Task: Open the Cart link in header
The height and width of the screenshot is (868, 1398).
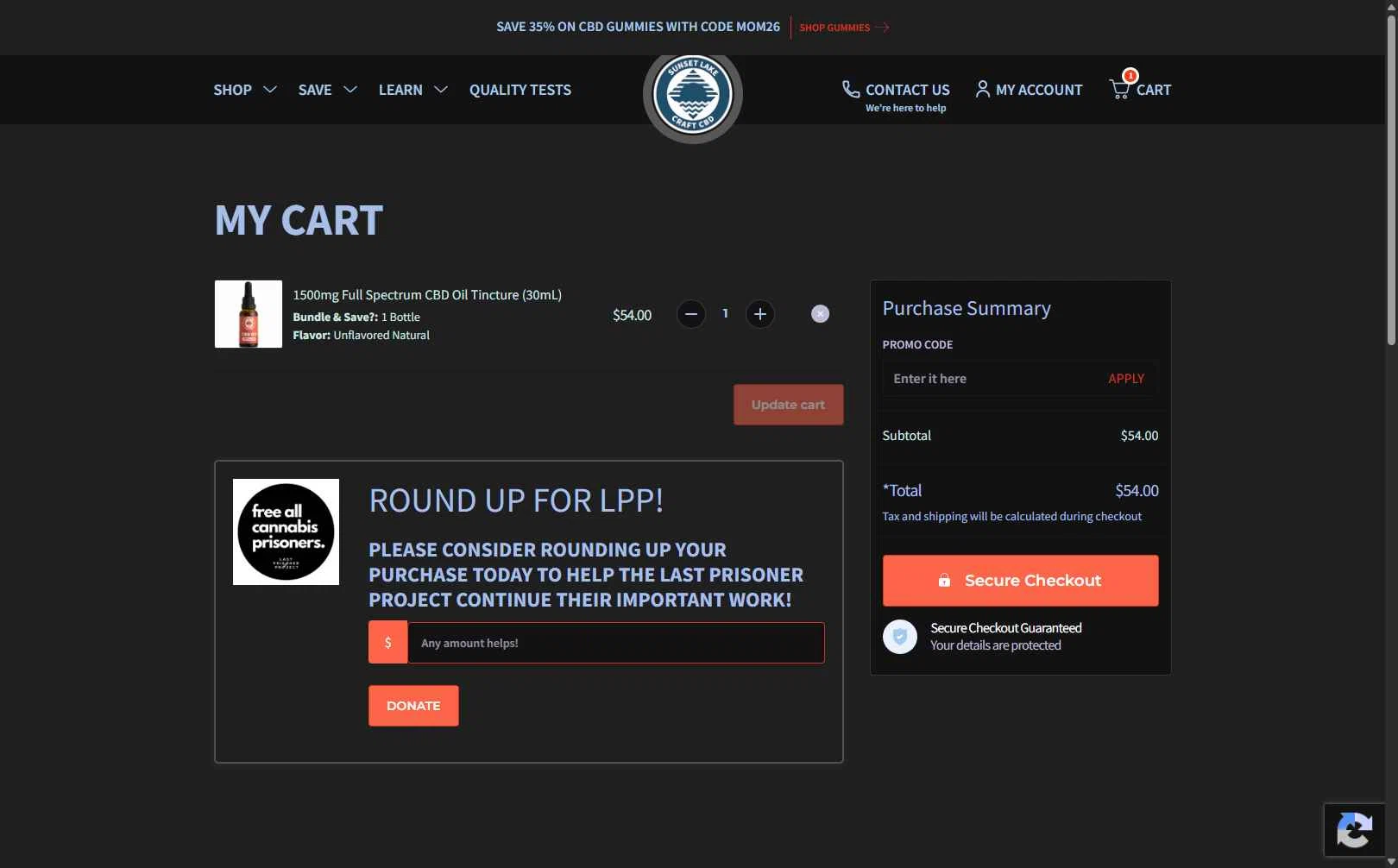Action: [1154, 90]
